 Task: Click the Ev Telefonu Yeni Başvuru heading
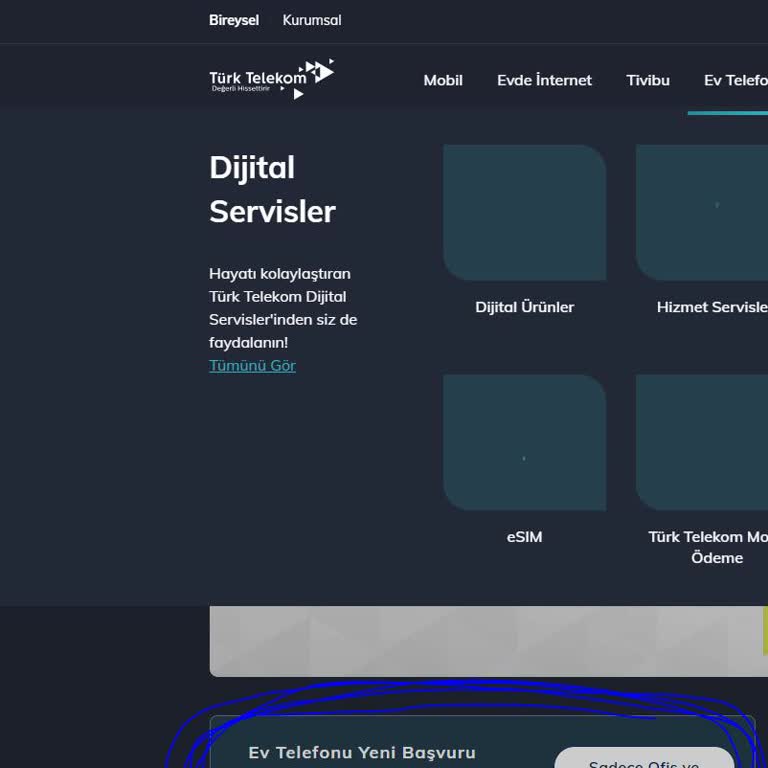pyautogui.click(x=362, y=752)
